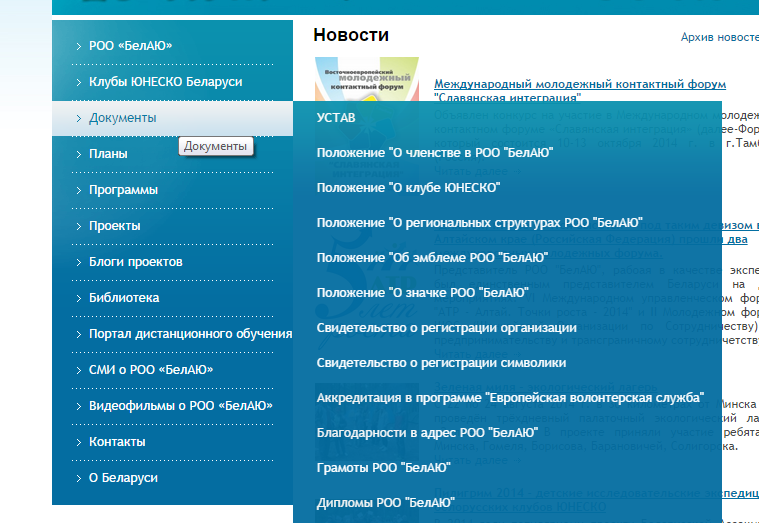Image resolution: width=759 pixels, height=523 pixels.
Task: Open Клубы ЮНЕСКО Беларуси sidebar item
Action: pyautogui.click(x=166, y=82)
